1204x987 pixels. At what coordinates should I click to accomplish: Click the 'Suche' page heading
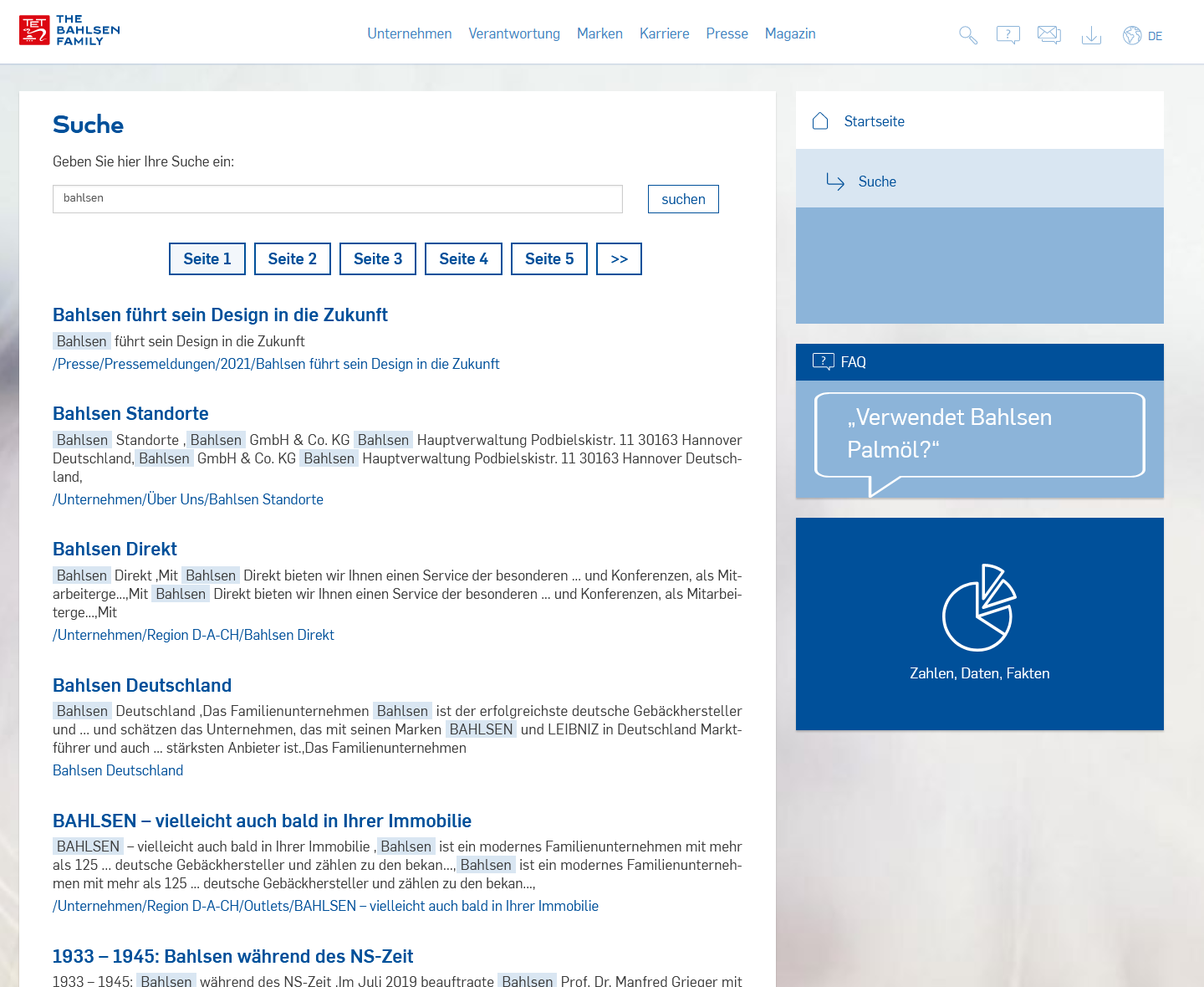tap(88, 125)
